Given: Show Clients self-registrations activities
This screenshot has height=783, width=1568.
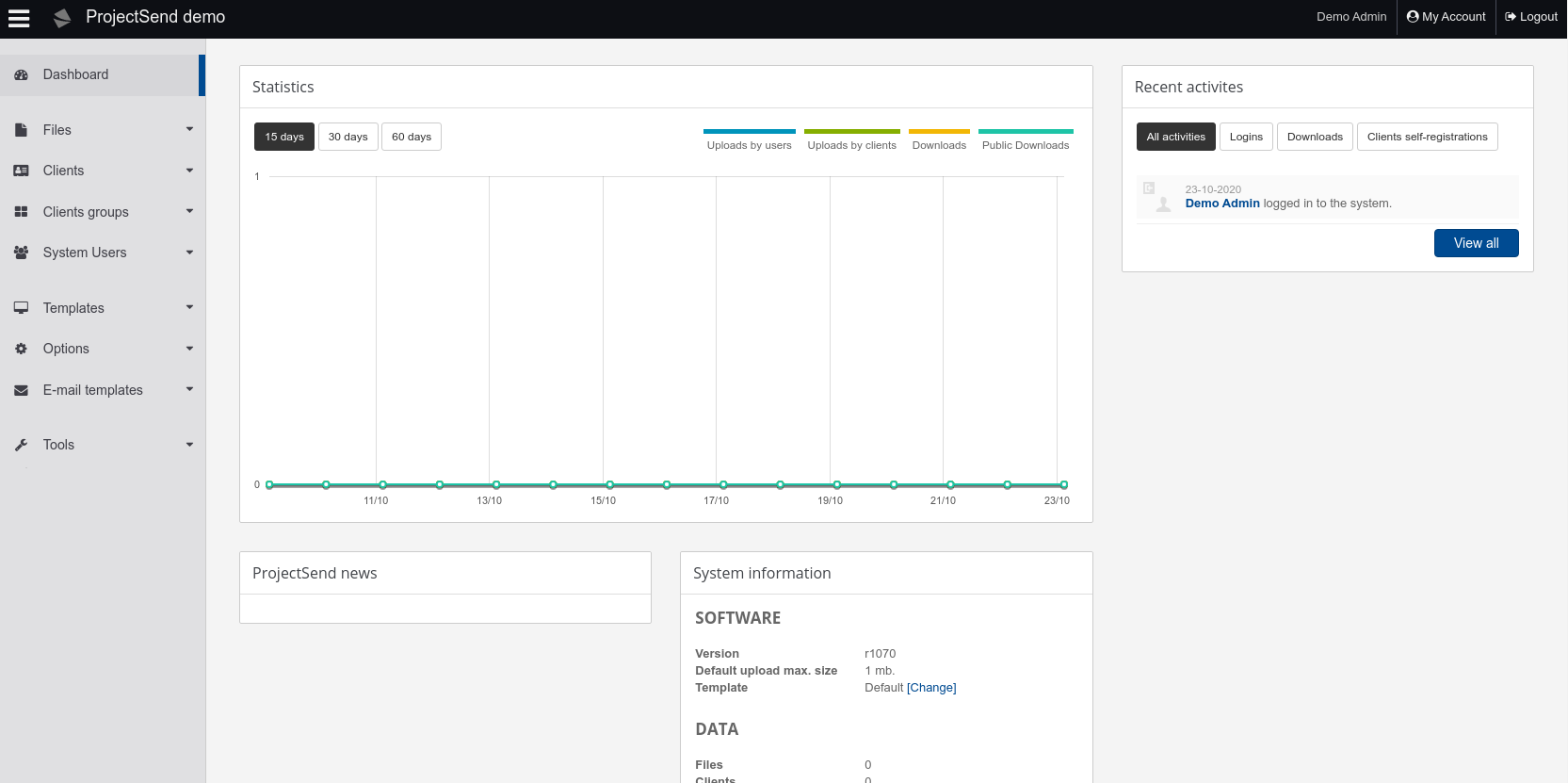Looking at the screenshot, I should pyautogui.click(x=1427, y=137).
